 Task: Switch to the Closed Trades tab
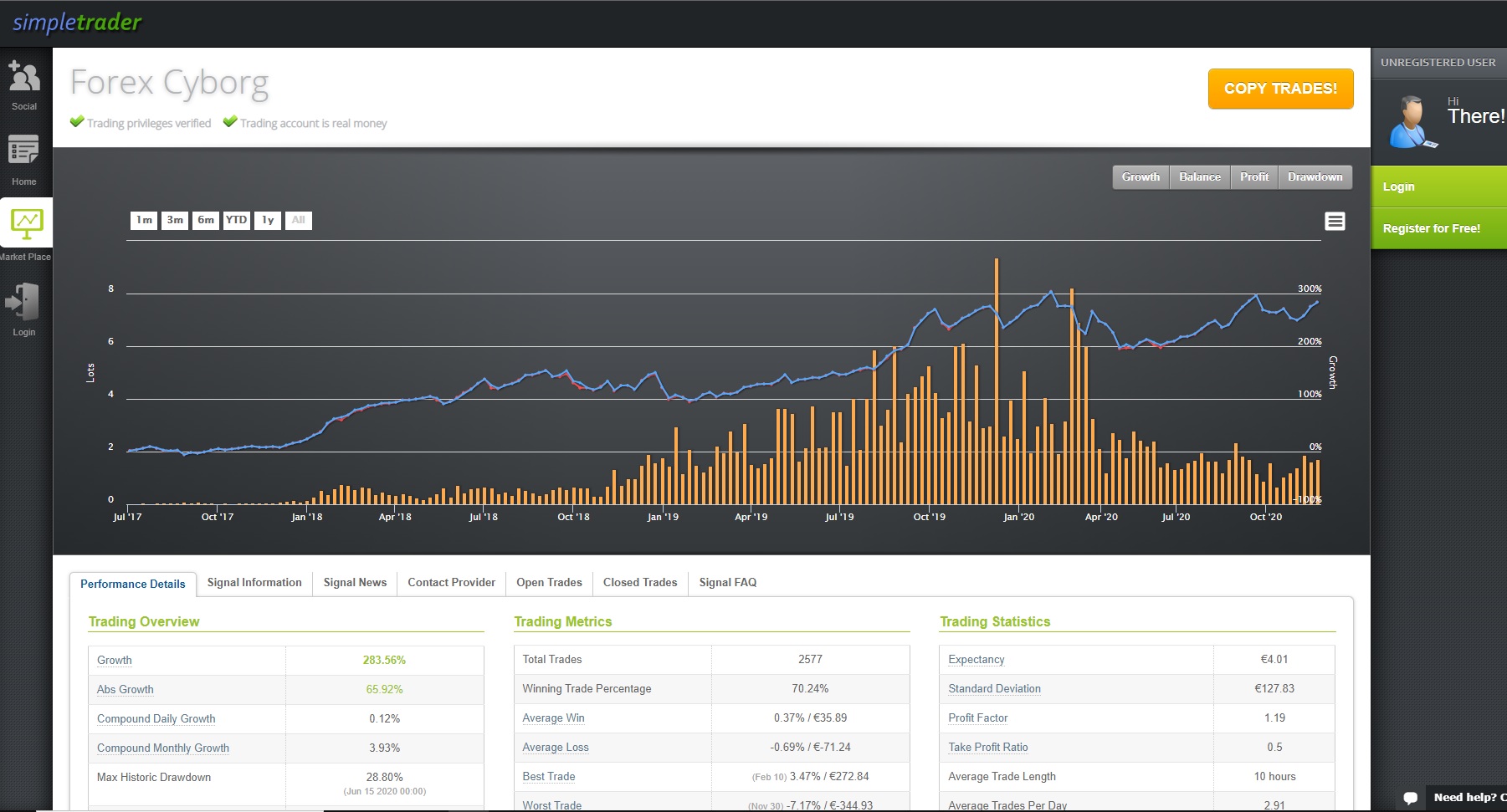point(640,583)
